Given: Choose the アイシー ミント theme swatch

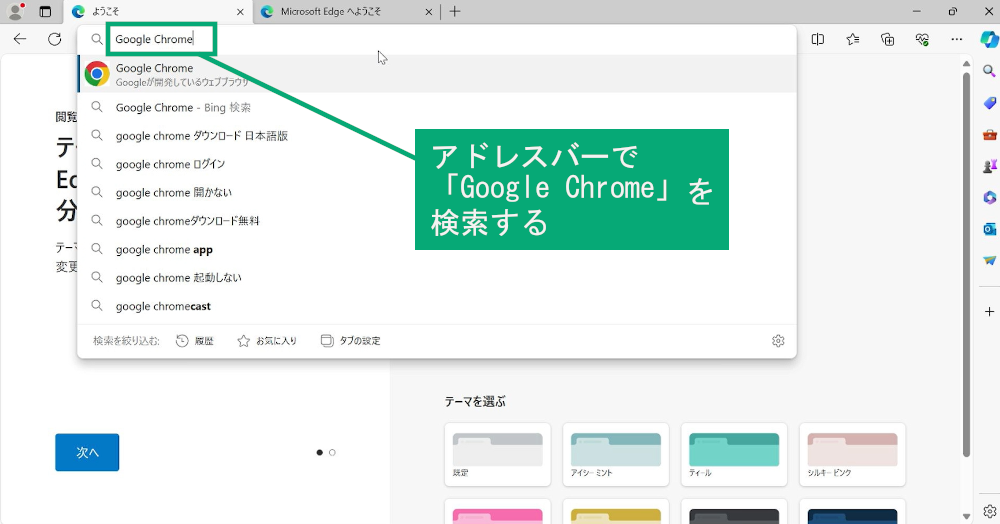Looking at the screenshot, I should coord(615,455).
